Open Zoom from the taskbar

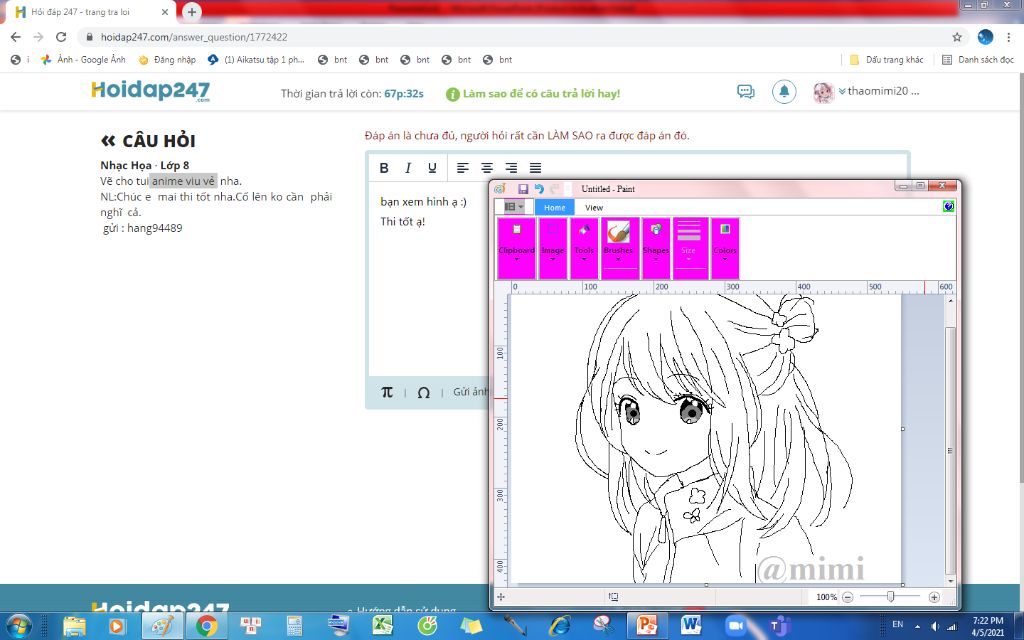pyautogui.click(x=735, y=626)
